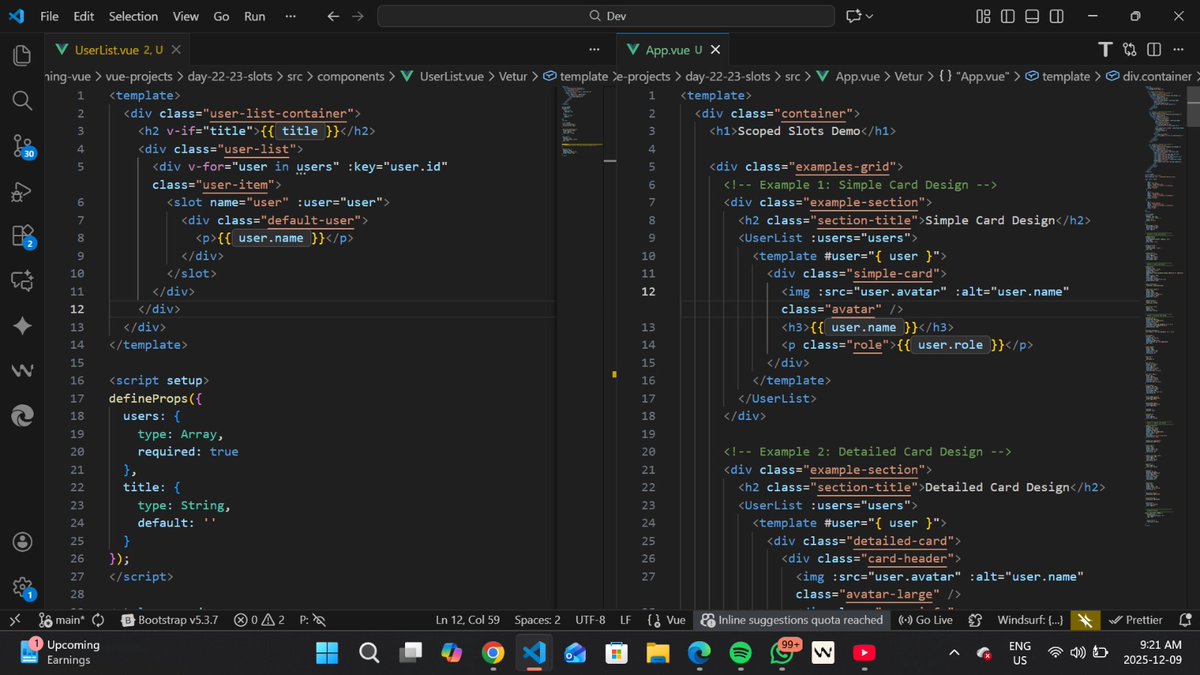This screenshot has width=1200, height=675.
Task: Open the Run menu
Action: click(255, 16)
